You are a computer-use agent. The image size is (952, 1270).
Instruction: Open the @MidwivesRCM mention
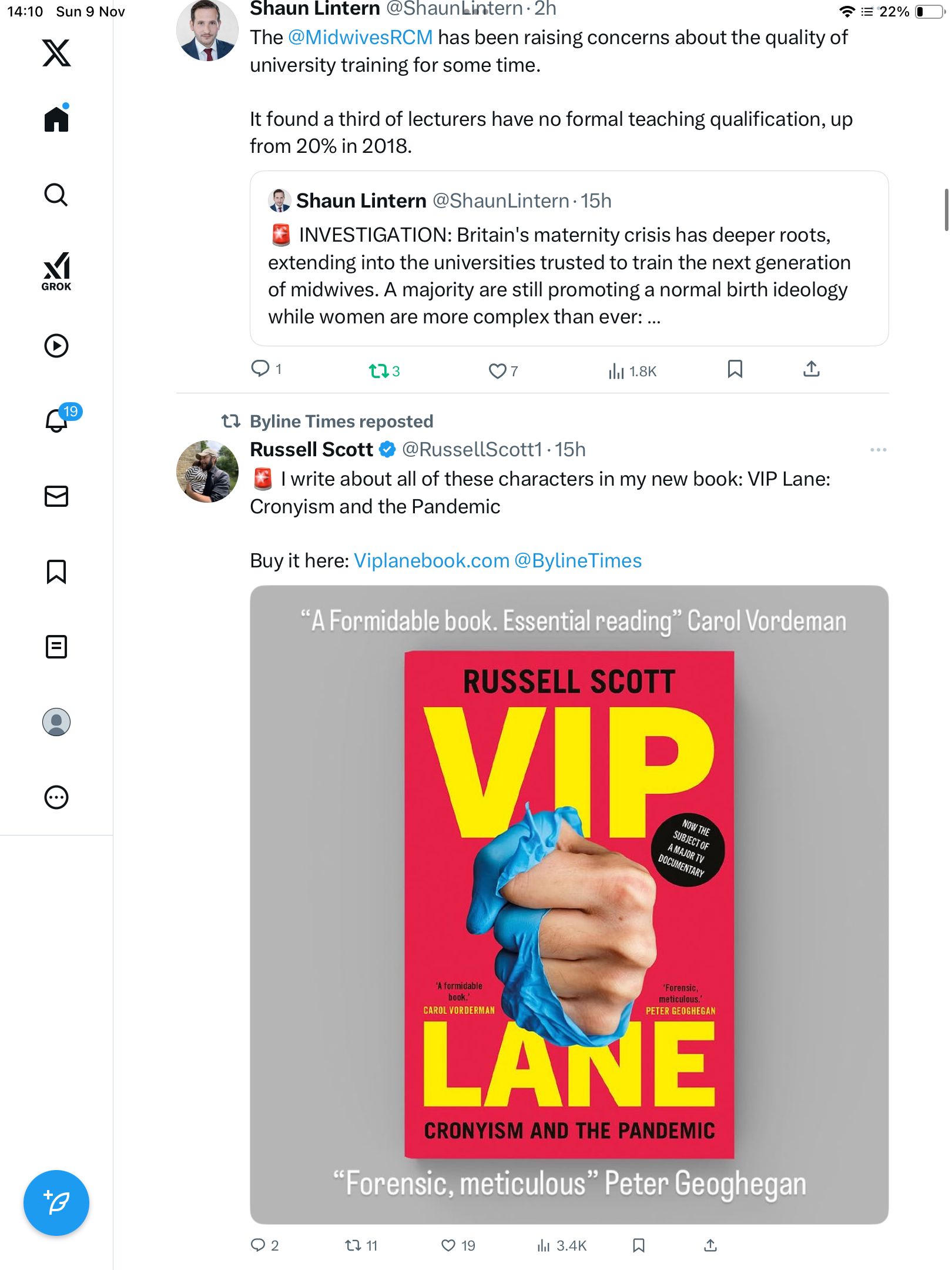(360, 38)
